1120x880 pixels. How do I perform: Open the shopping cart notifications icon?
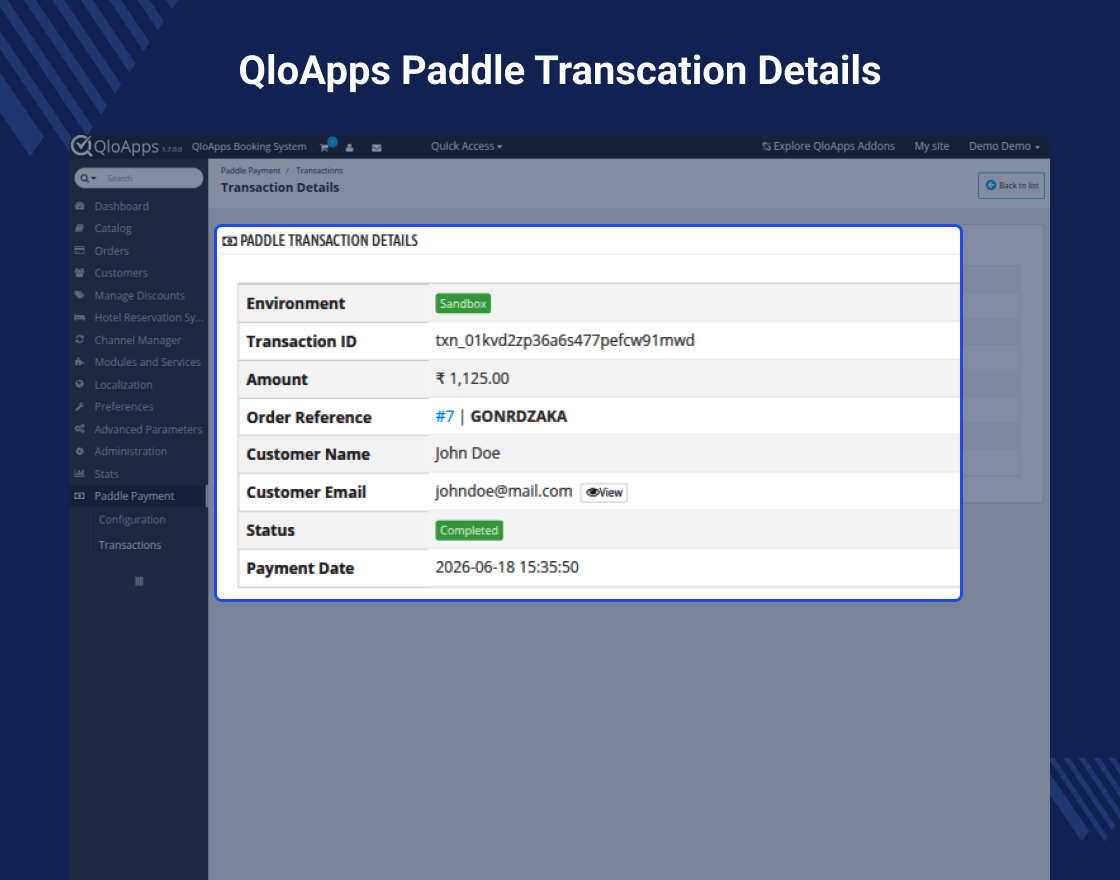click(x=325, y=146)
